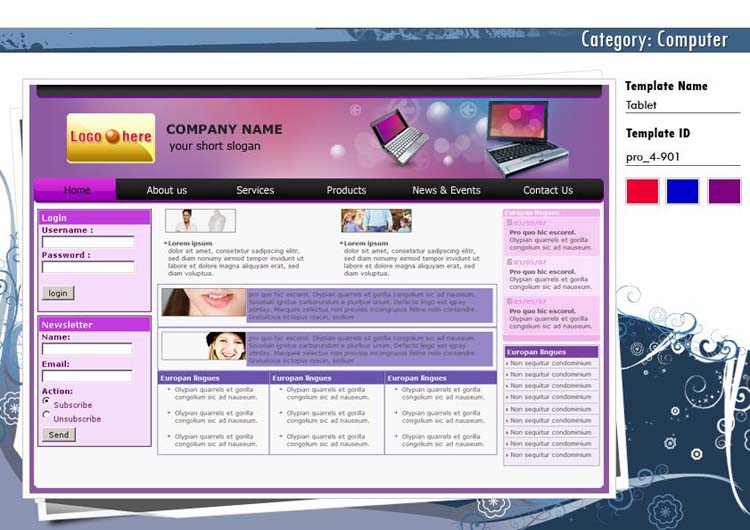750x530 pixels.
Task: Open the Home tab in navigation bar
Action: tap(76, 190)
